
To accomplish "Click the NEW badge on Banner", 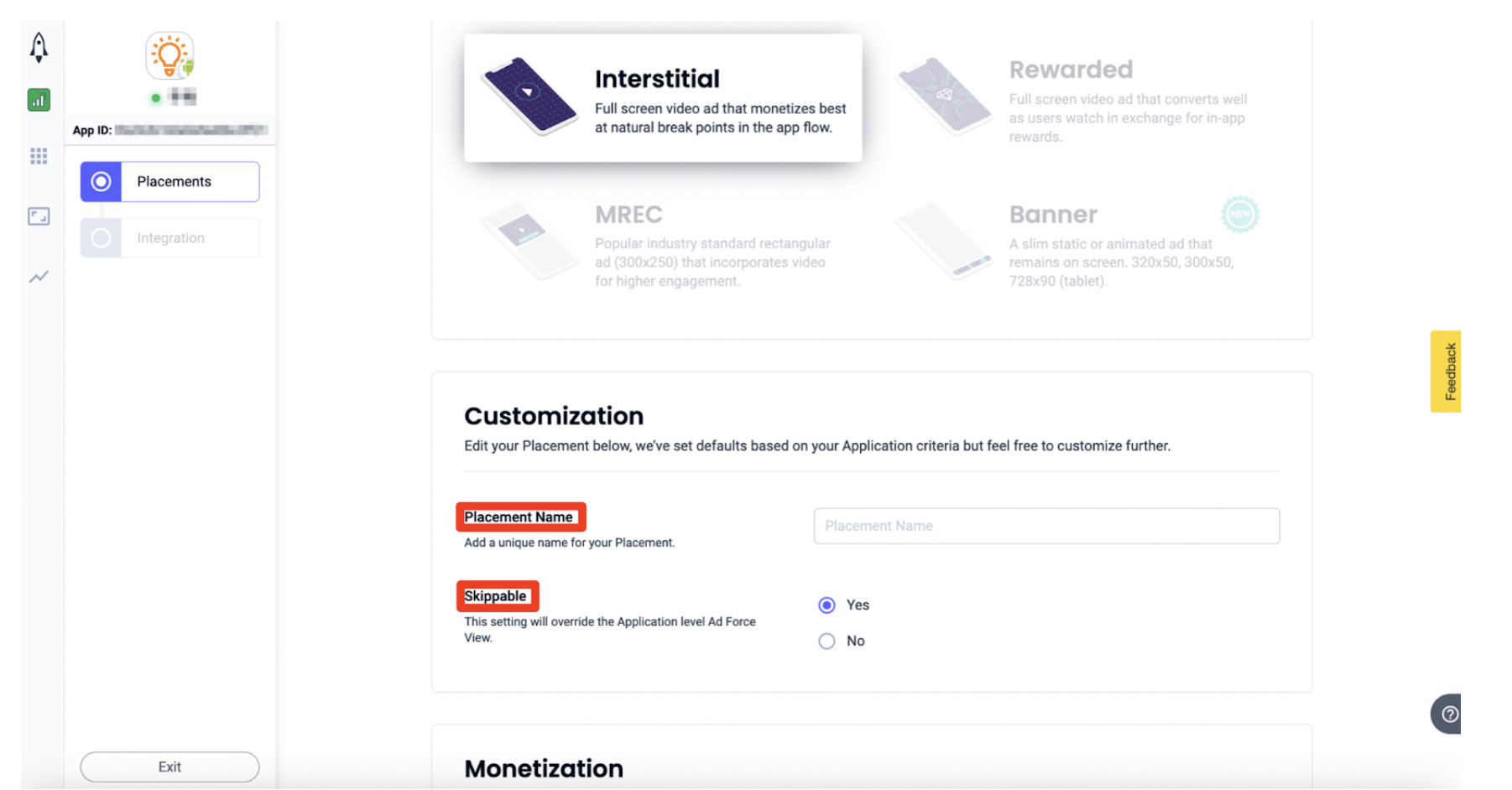I will coord(1240,215).
